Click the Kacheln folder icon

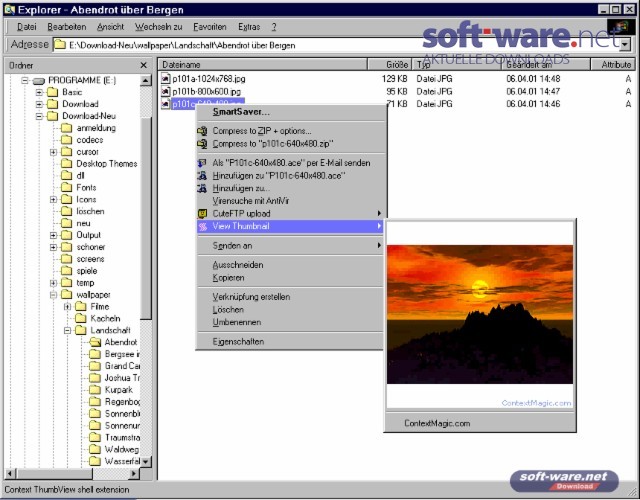81,318
